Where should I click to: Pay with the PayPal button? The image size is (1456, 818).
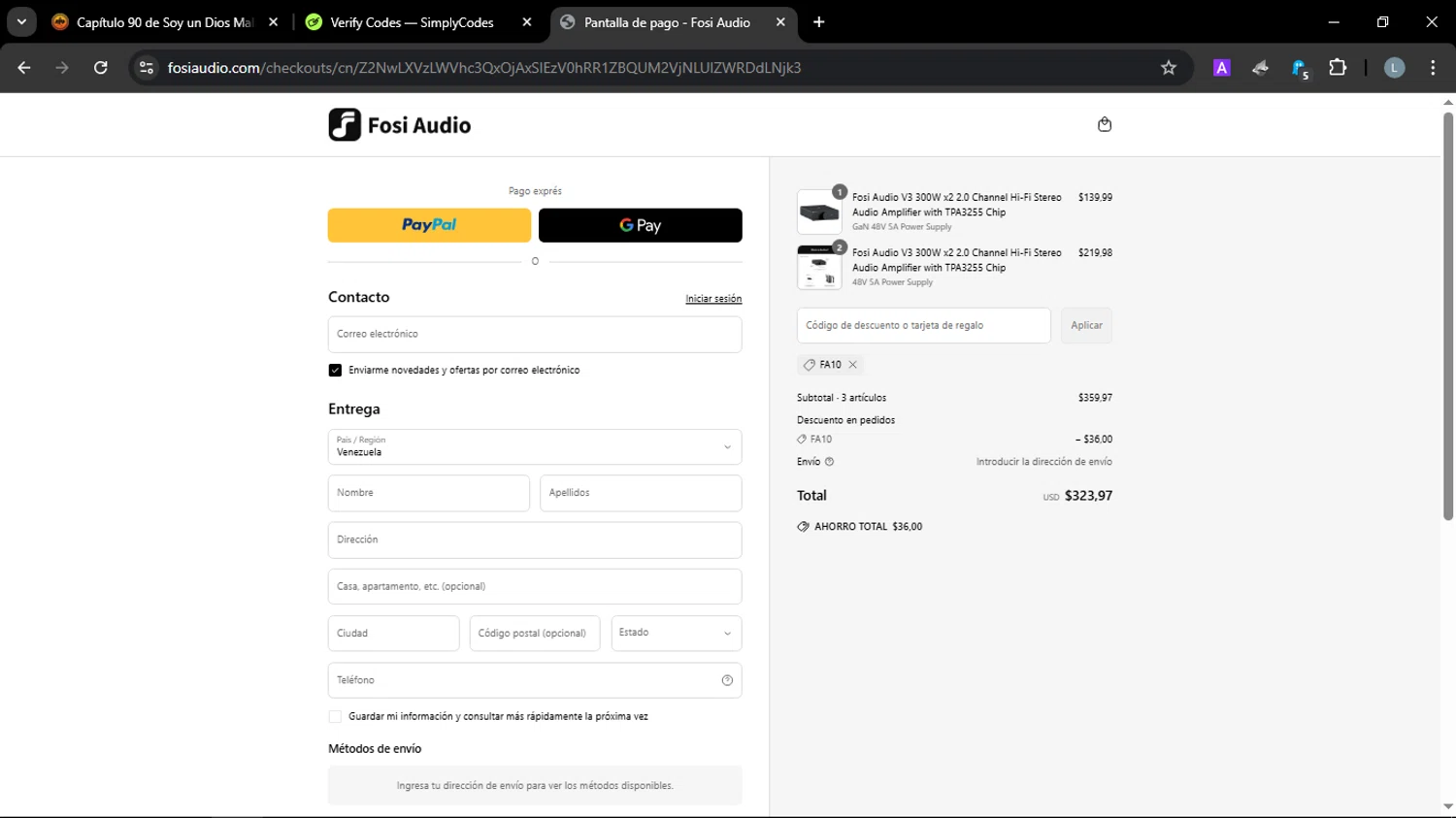tap(429, 225)
